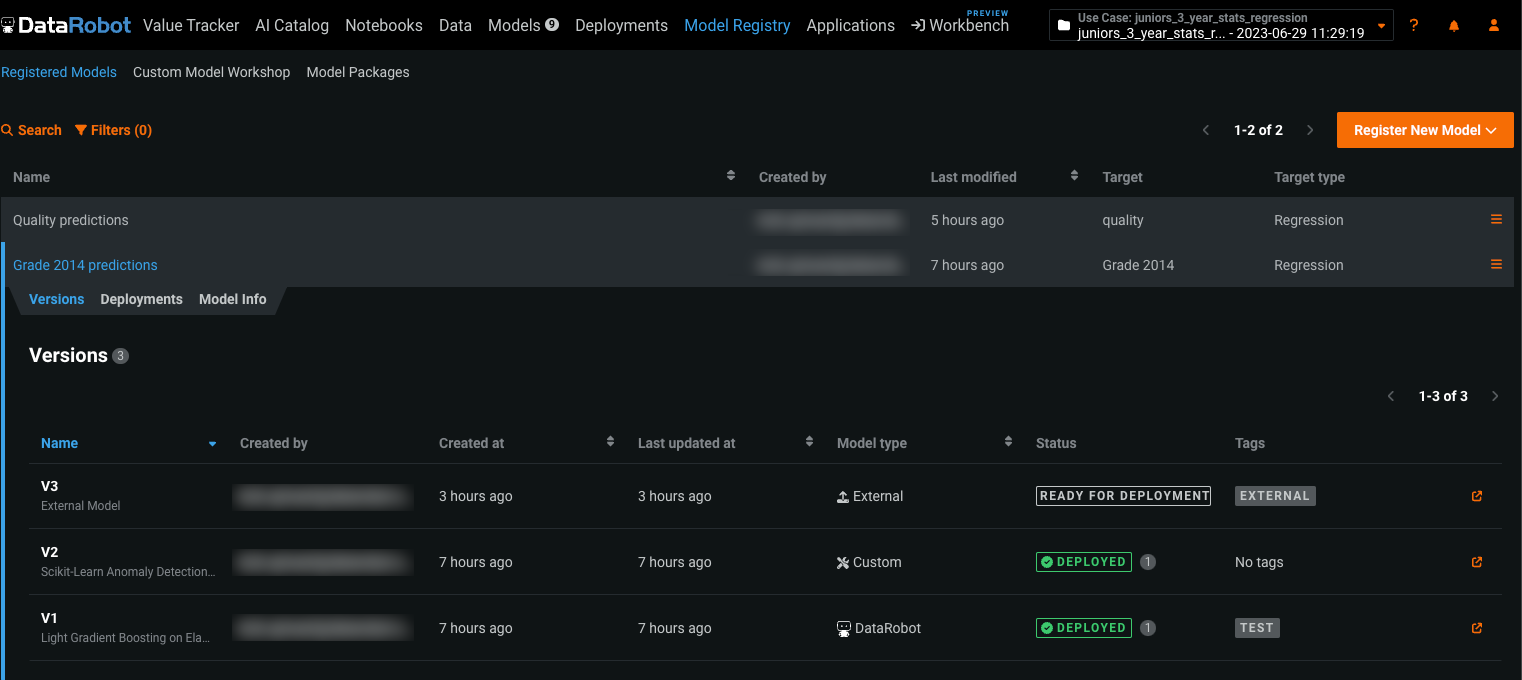Open the user account profile icon
Image resolution: width=1522 pixels, height=680 pixels.
[x=1493, y=26]
